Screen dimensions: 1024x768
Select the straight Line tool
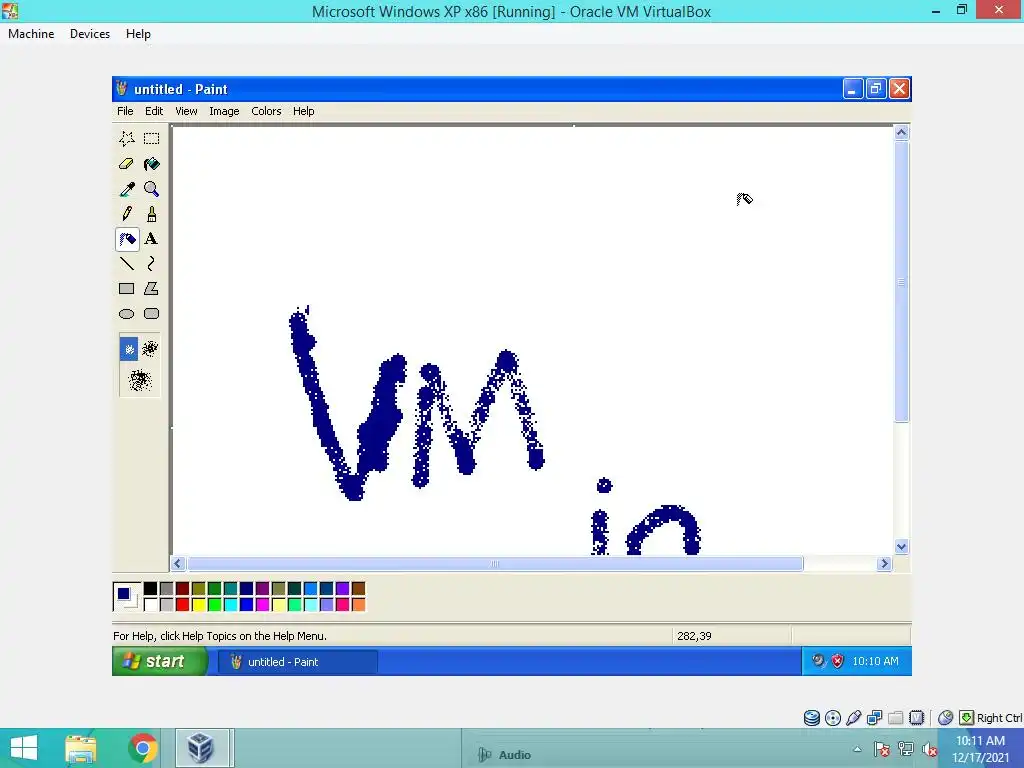[127, 264]
